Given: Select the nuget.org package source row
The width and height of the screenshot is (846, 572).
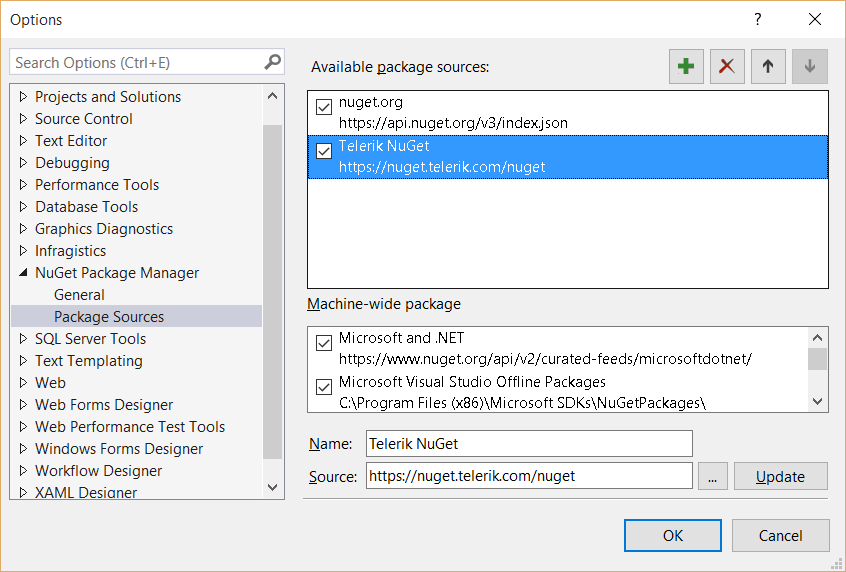Looking at the screenshot, I should pyautogui.click(x=568, y=113).
